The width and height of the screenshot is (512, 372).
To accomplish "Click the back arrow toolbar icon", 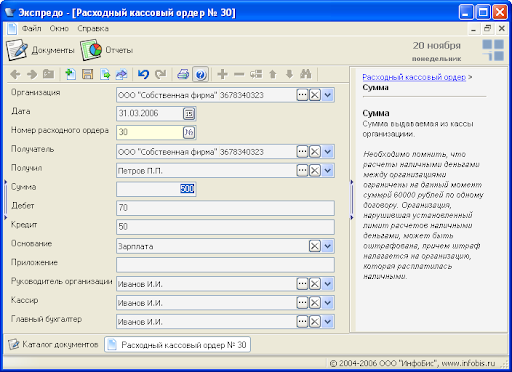I will point(15,74).
